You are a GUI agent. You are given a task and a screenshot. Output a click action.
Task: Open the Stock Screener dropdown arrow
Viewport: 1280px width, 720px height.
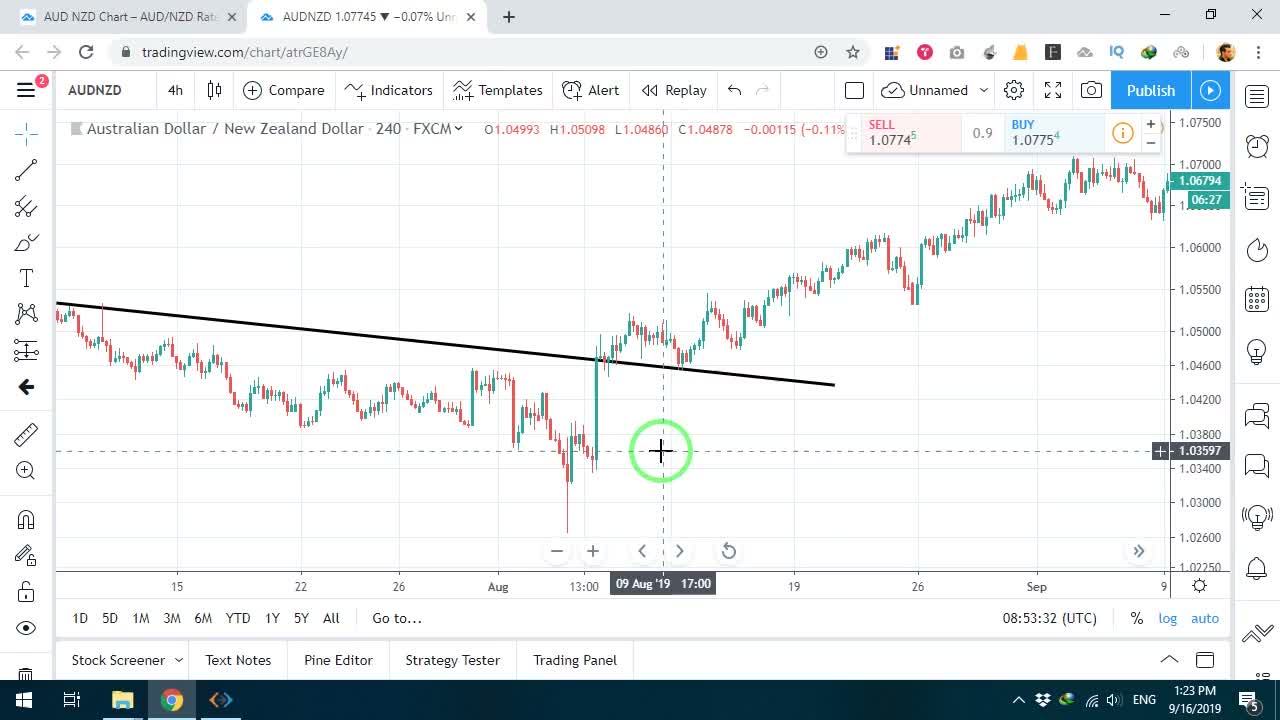point(179,660)
